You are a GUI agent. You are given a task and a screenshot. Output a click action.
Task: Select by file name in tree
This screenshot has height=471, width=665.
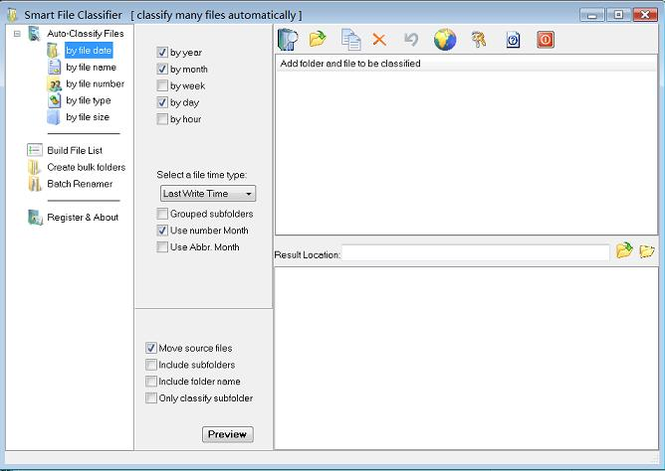(x=91, y=67)
